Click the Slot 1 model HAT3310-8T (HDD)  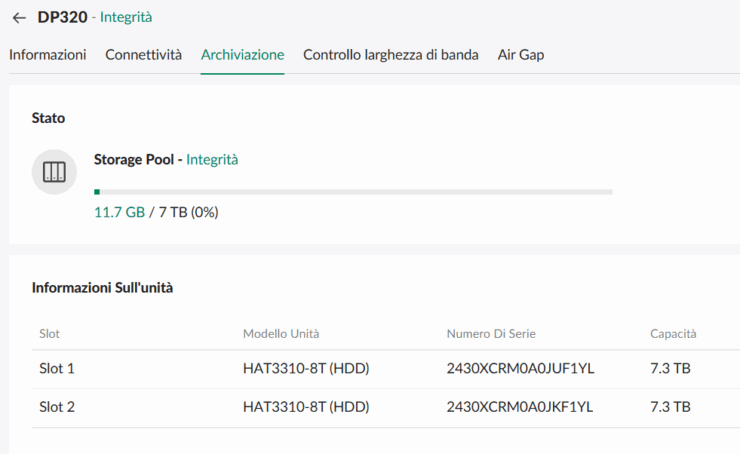click(x=306, y=369)
